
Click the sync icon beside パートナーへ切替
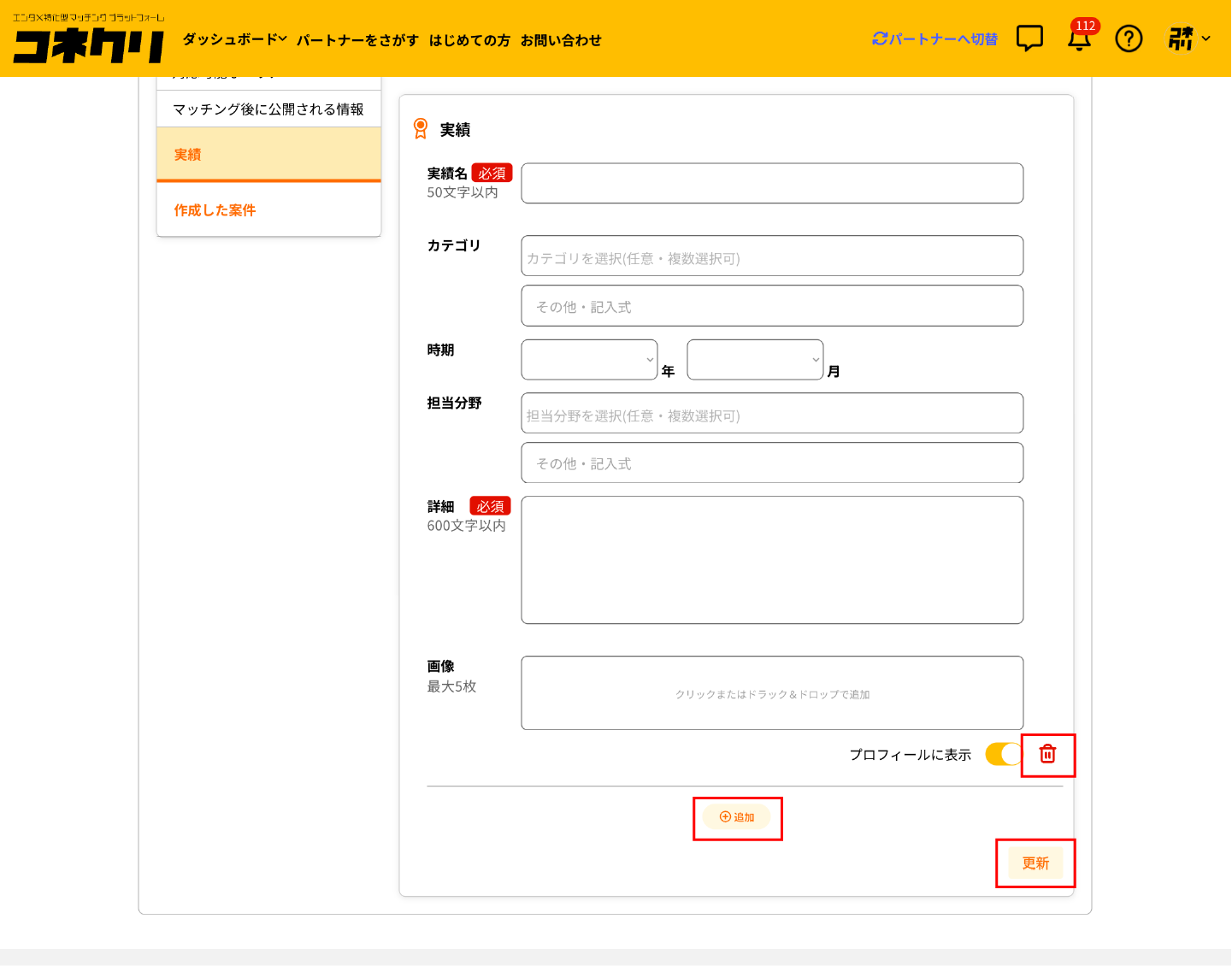(x=880, y=39)
